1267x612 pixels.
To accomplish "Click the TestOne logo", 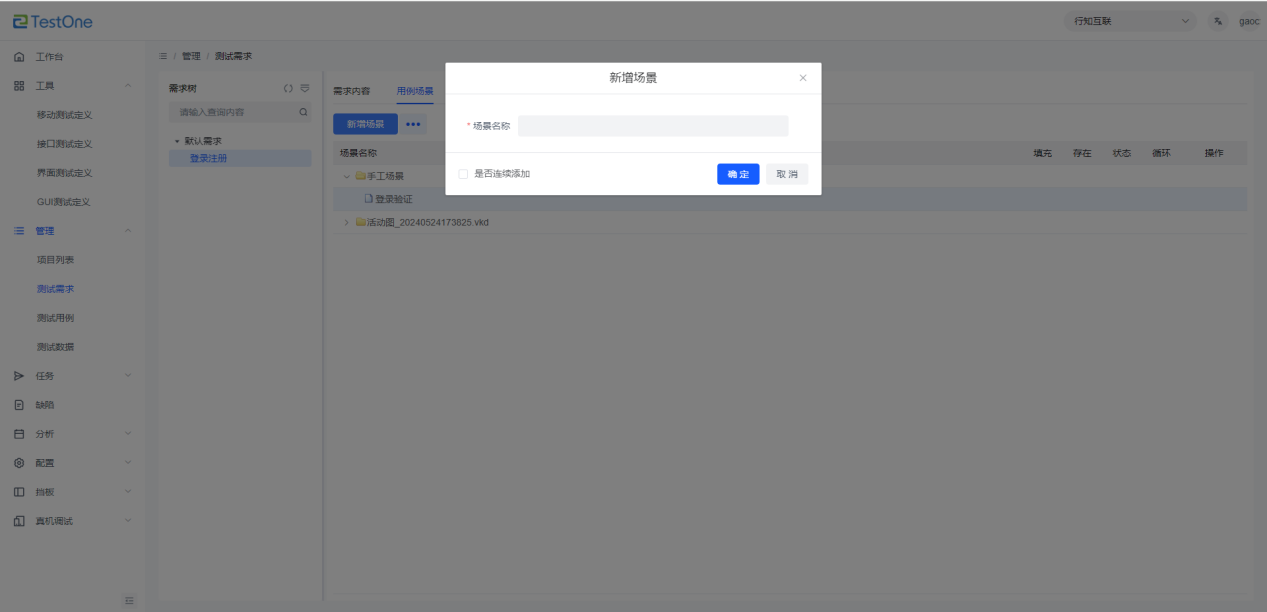I will point(53,21).
